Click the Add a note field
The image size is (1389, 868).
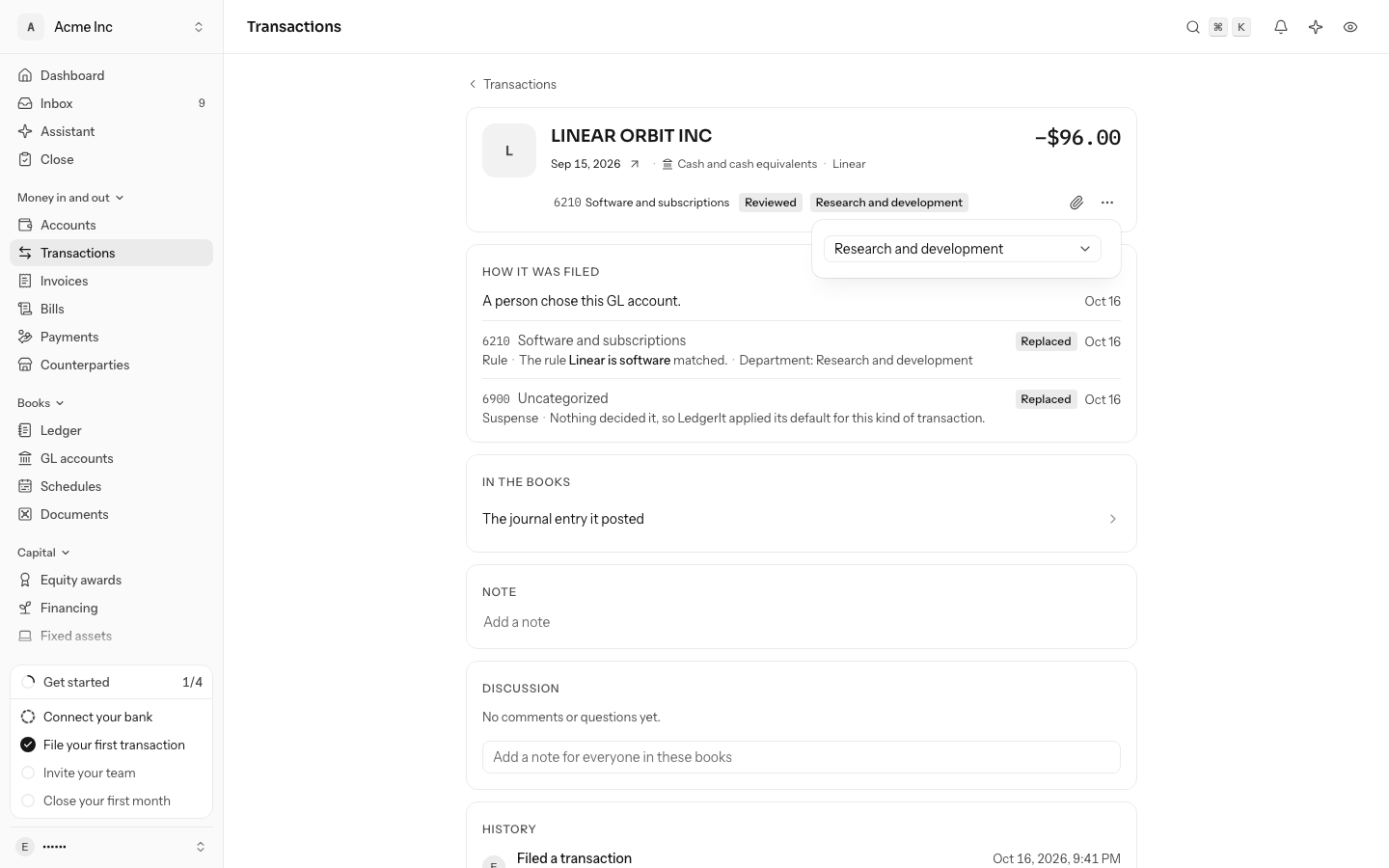801,622
